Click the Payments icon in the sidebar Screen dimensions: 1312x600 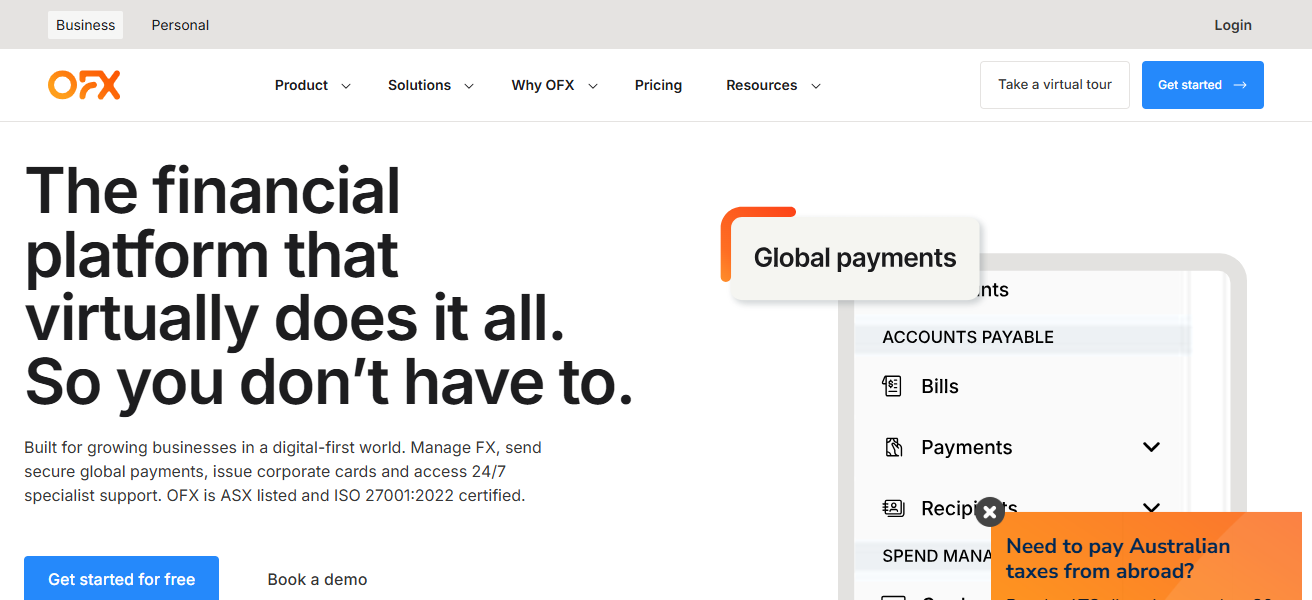click(893, 447)
